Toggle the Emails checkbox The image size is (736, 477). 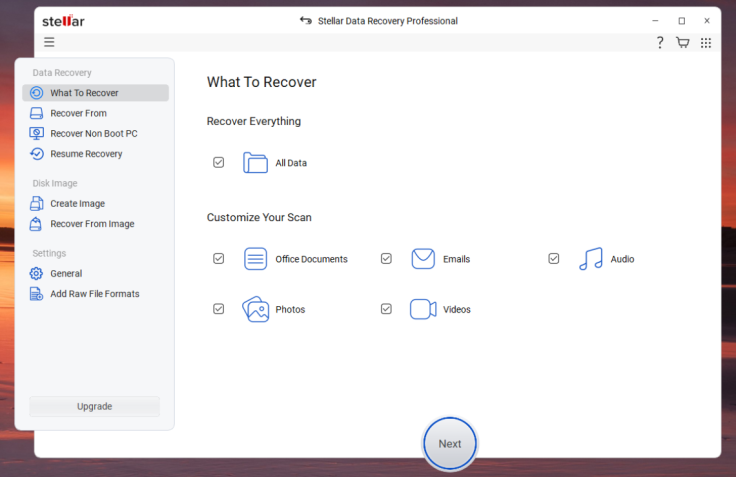(x=386, y=259)
